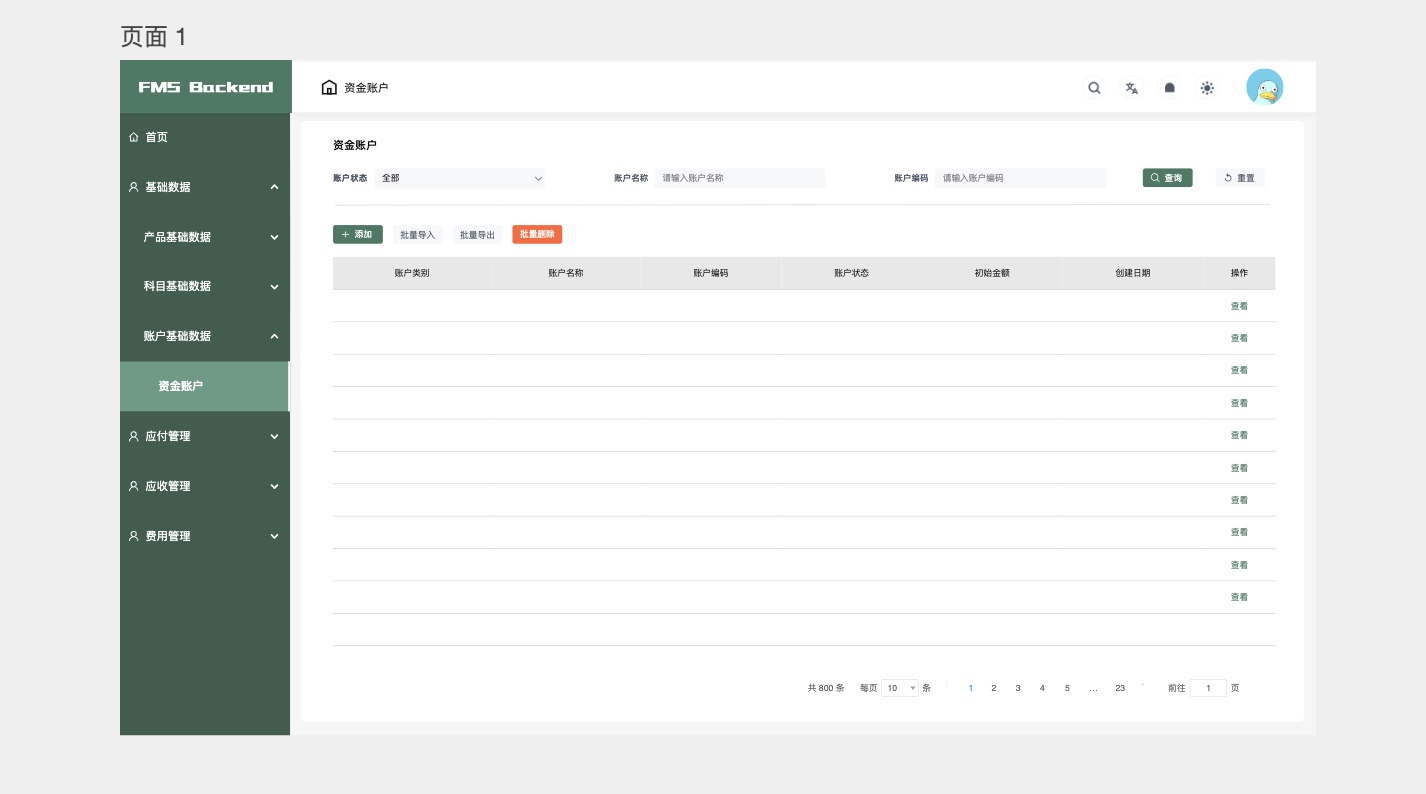Viewport: 1426px width, 794px height.
Task: Click the 初始金额 column header
Action: pyautogui.click(x=992, y=273)
